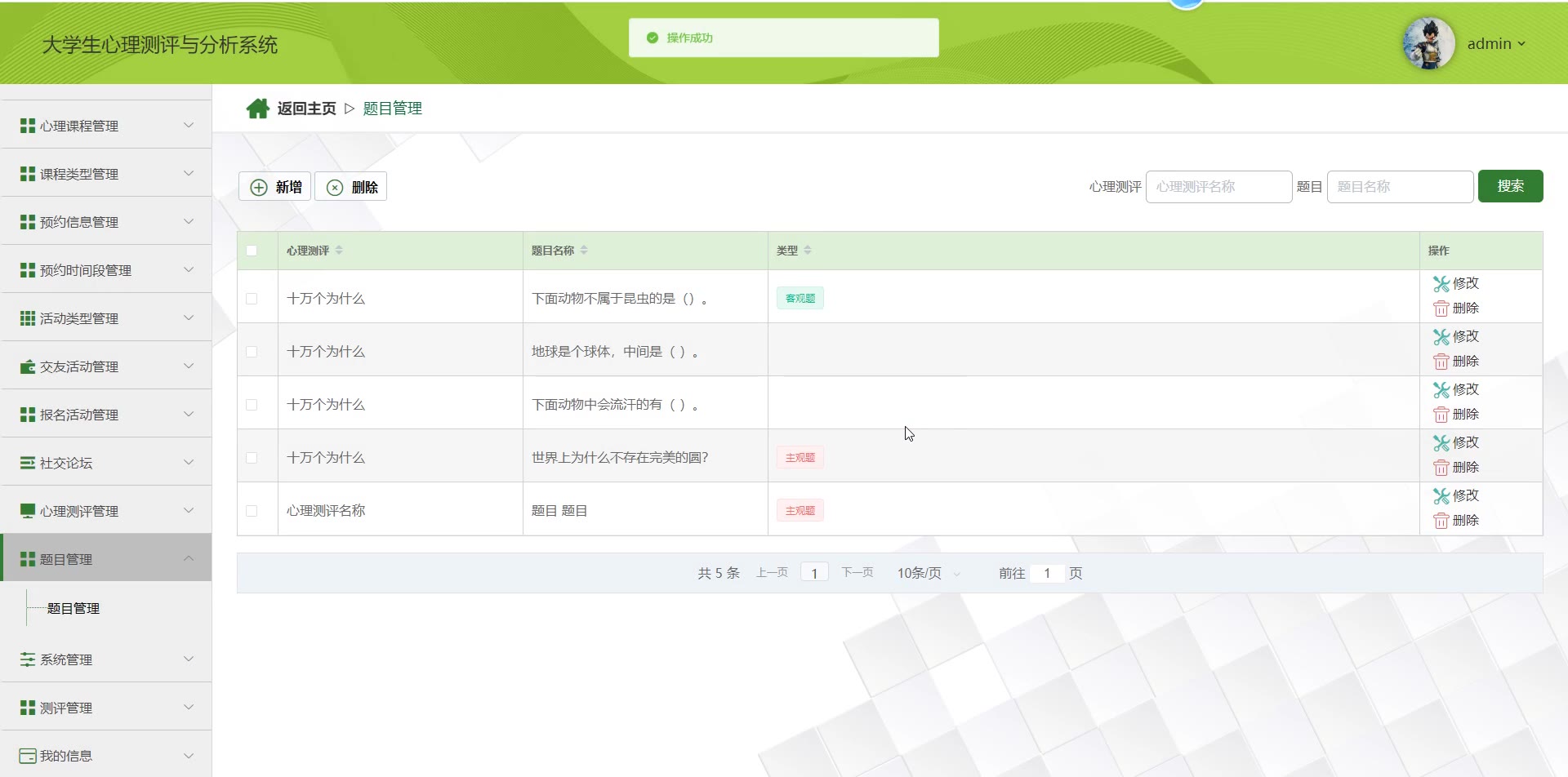Open the 测评管理 menu
This screenshot has width=1568, height=777.
coord(106,707)
